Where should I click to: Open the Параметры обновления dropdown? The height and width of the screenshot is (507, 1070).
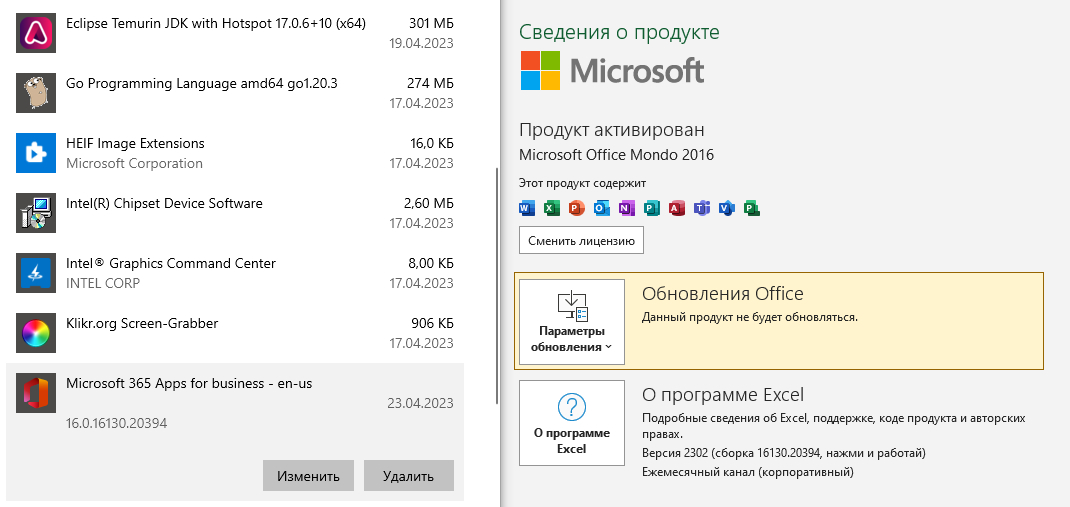(x=572, y=322)
